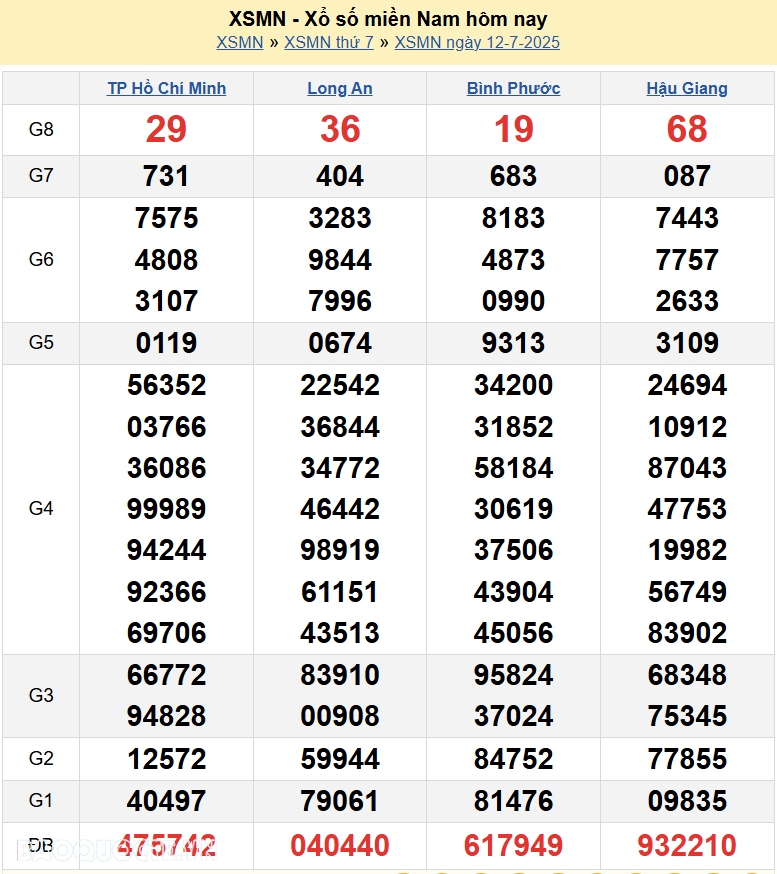Click the G8 number 68 under Hậu Giang

click(687, 129)
